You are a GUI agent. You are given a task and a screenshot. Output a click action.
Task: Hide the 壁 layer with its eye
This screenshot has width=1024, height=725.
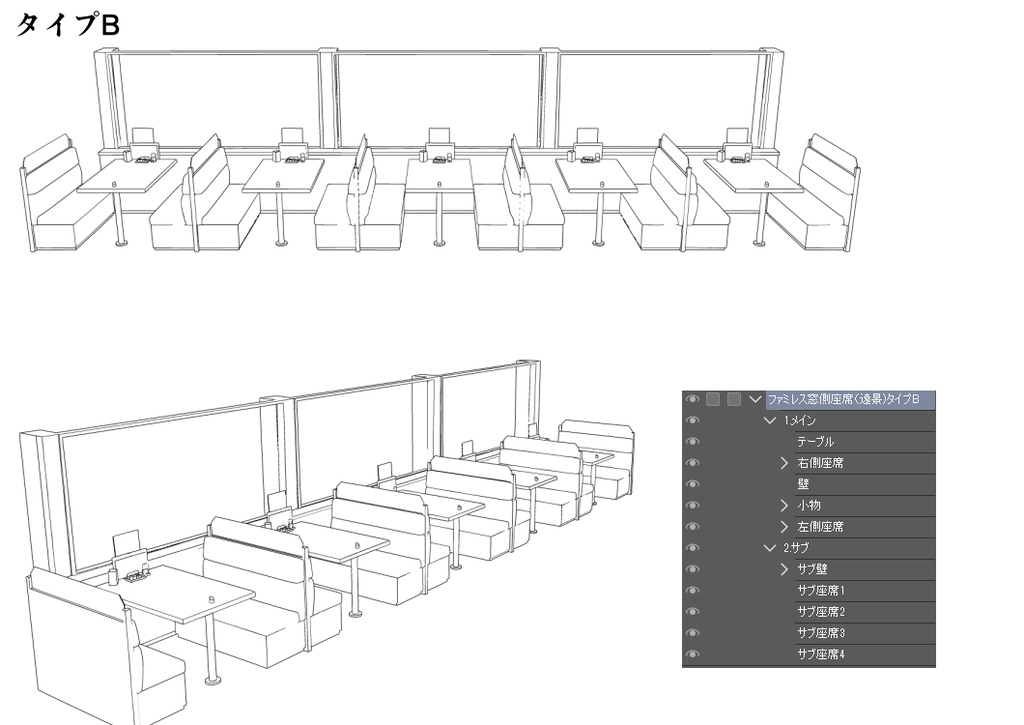[692, 484]
